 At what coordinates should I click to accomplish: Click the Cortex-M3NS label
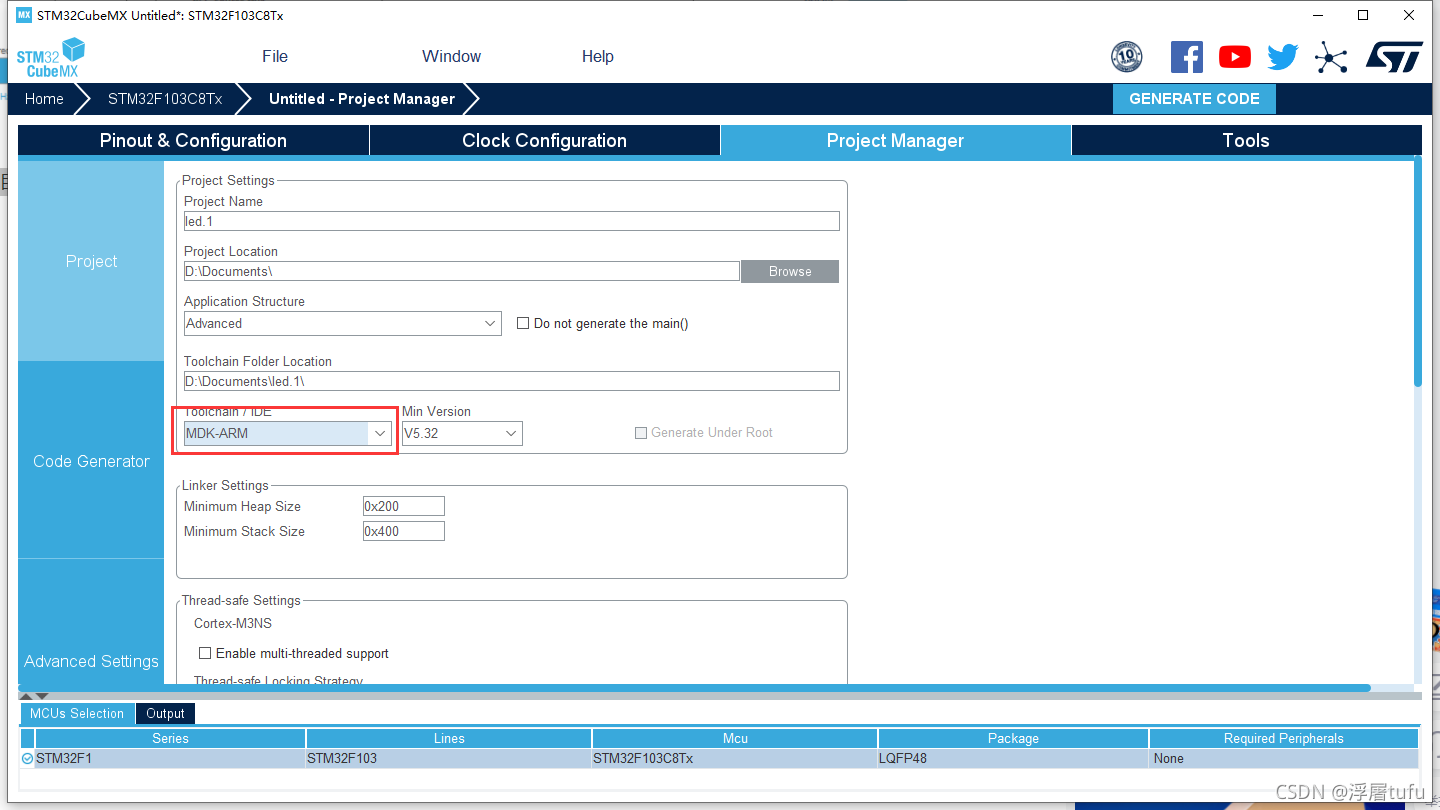tap(233, 623)
